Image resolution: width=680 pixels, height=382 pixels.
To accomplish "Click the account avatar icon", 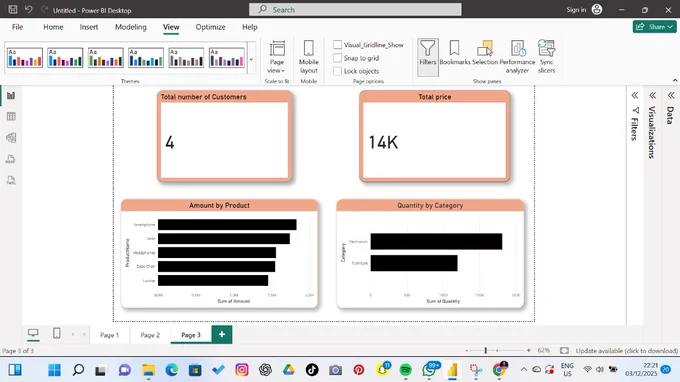I will point(597,10).
